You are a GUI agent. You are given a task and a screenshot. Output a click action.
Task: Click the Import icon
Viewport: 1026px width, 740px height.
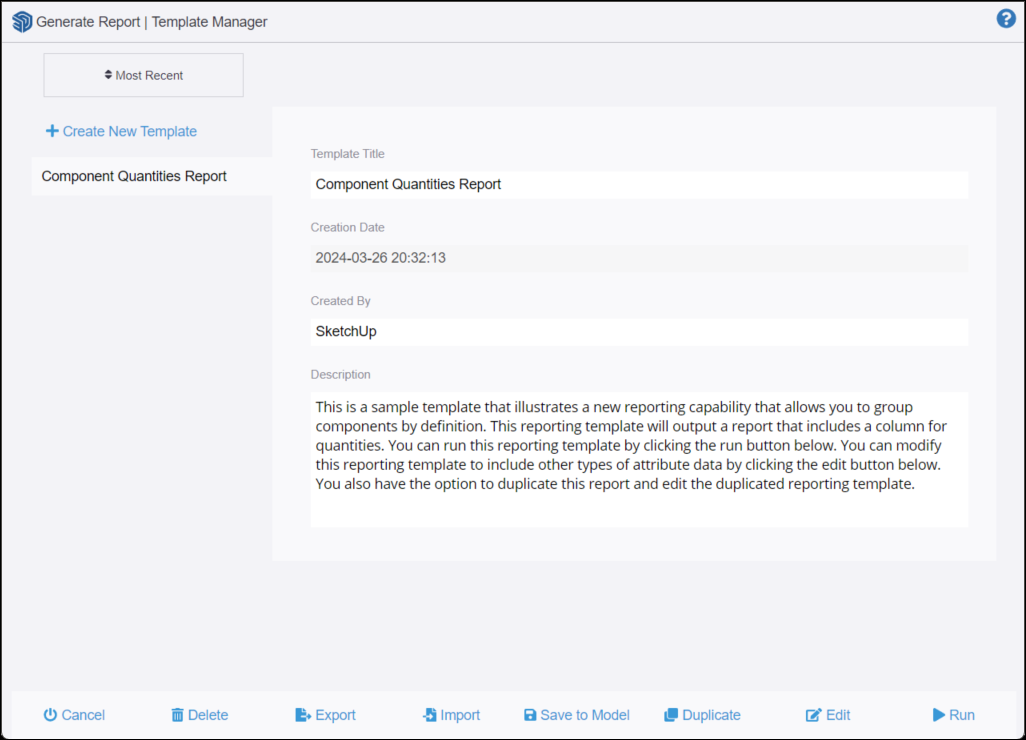tap(429, 715)
